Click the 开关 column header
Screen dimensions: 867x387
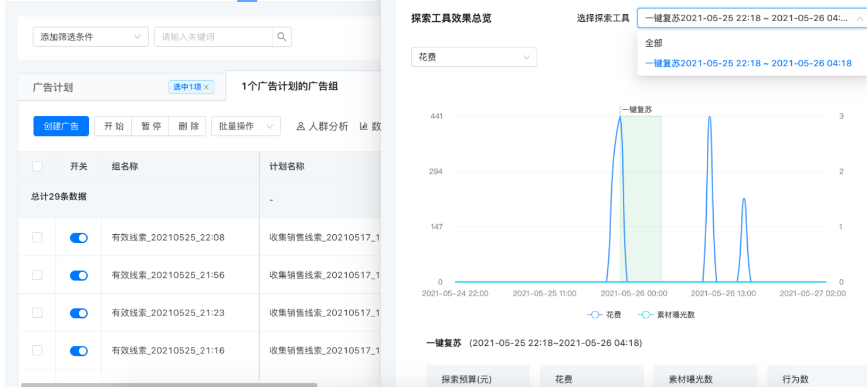(x=79, y=166)
